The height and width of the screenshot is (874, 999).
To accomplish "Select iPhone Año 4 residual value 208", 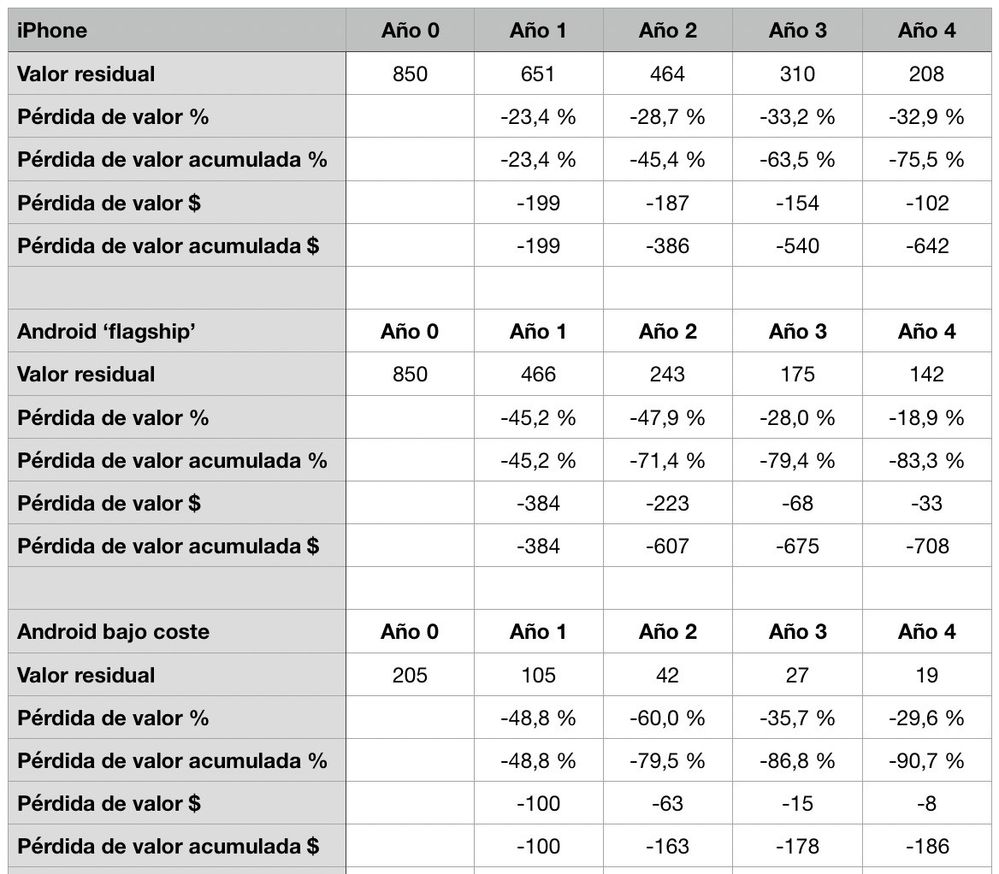I will 926,74.
